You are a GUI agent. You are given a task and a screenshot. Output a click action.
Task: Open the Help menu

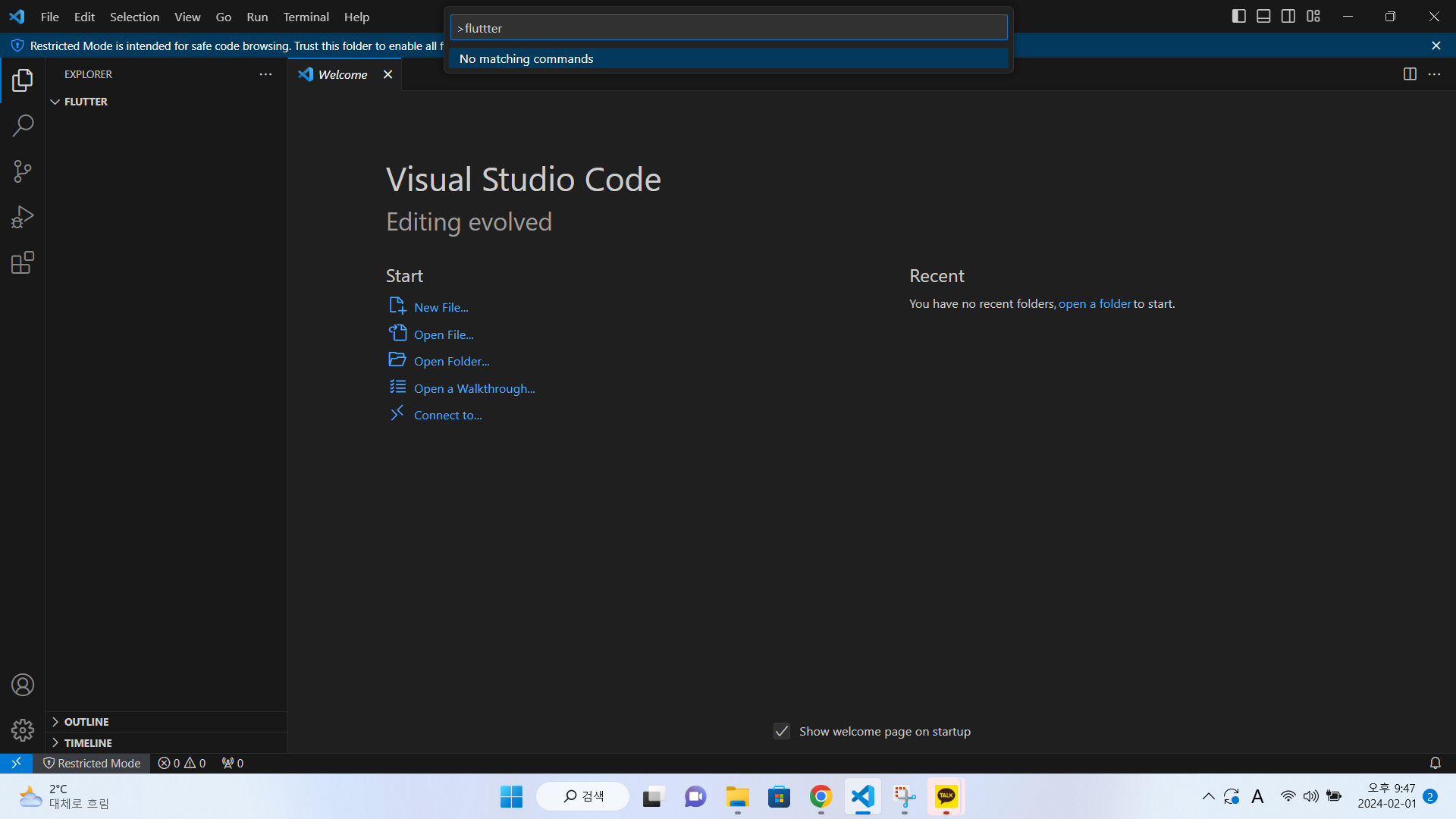point(356,17)
